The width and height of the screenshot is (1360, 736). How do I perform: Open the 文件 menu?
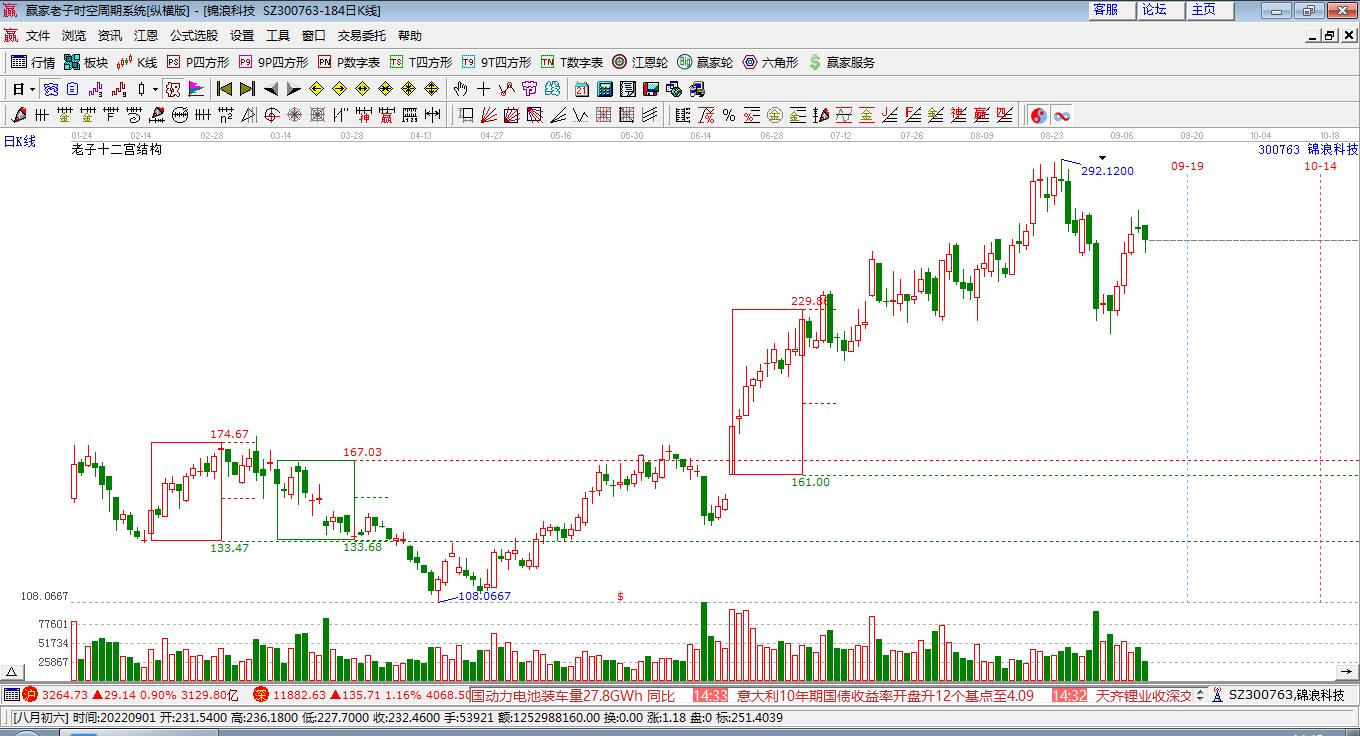click(38, 35)
